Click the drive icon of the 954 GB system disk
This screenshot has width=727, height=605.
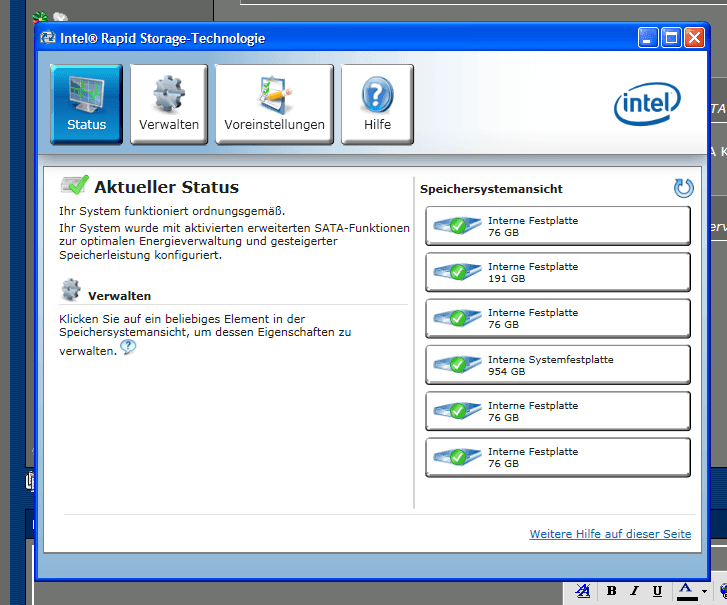pos(457,364)
